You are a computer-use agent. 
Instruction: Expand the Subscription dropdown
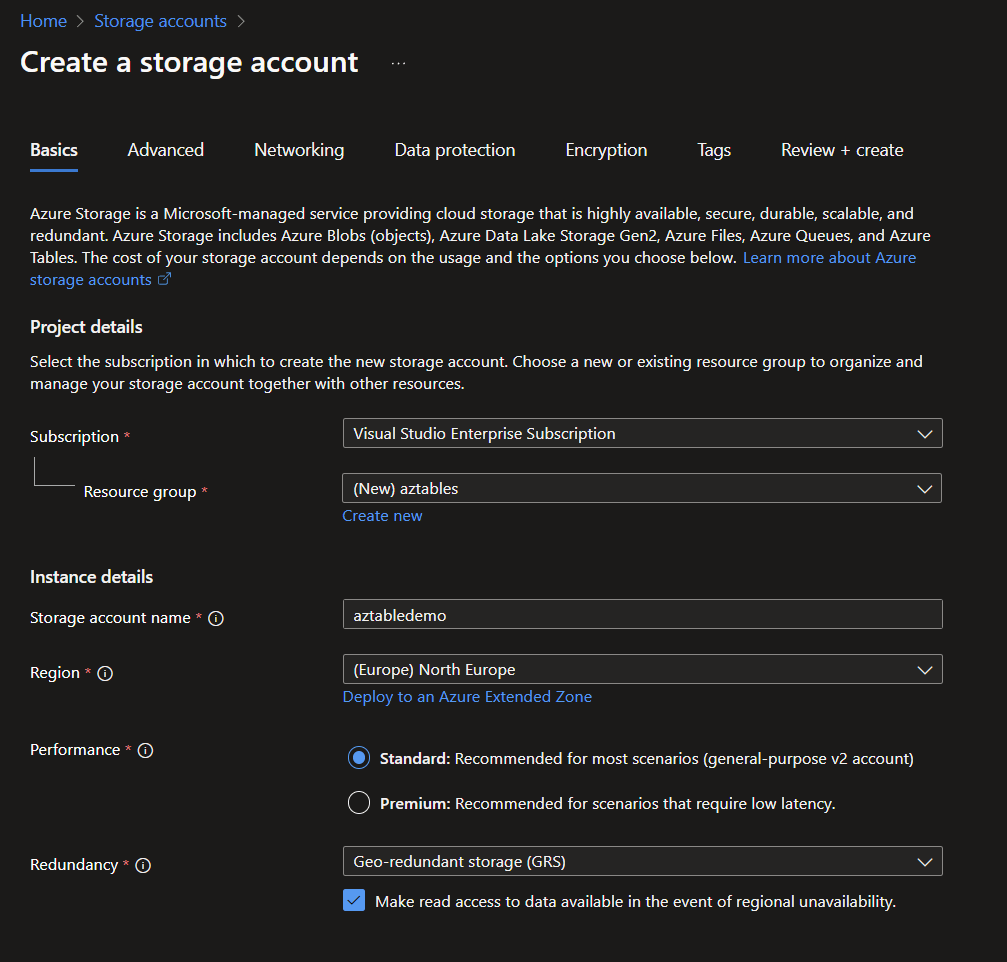(x=642, y=433)
